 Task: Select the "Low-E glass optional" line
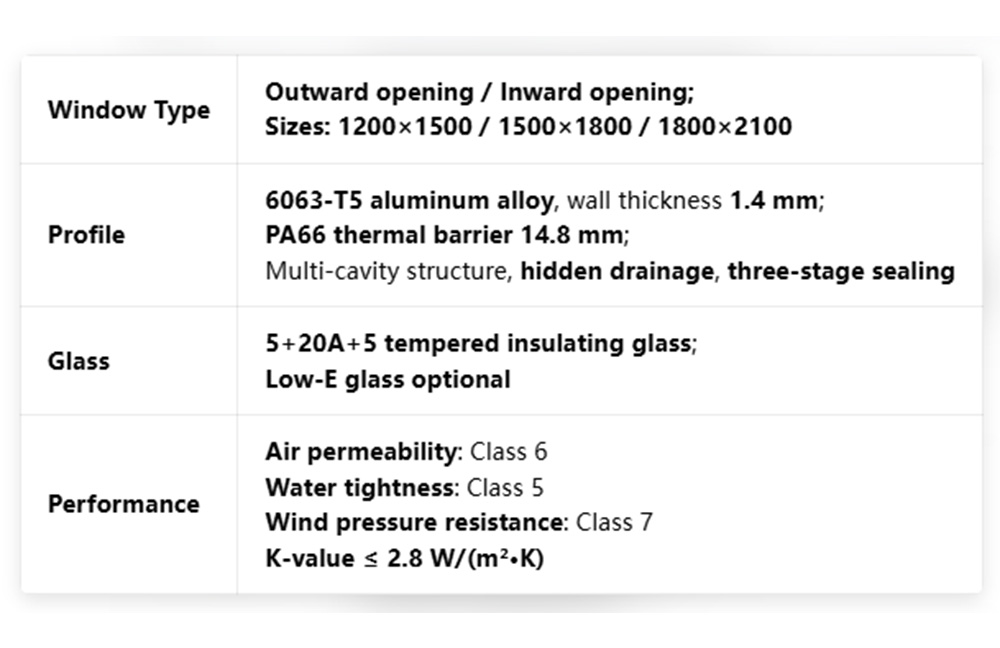[387, 380]
